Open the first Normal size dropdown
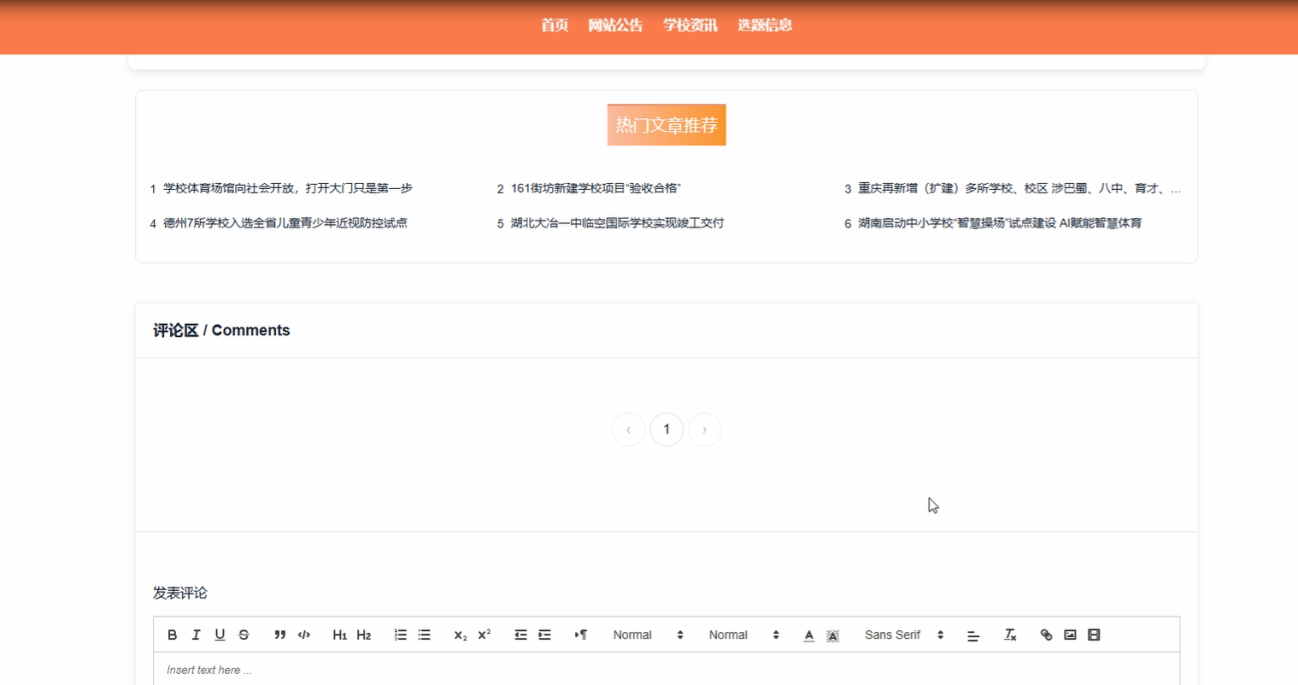This screenshot has width=1298, height=685. [x=648, y=635]
